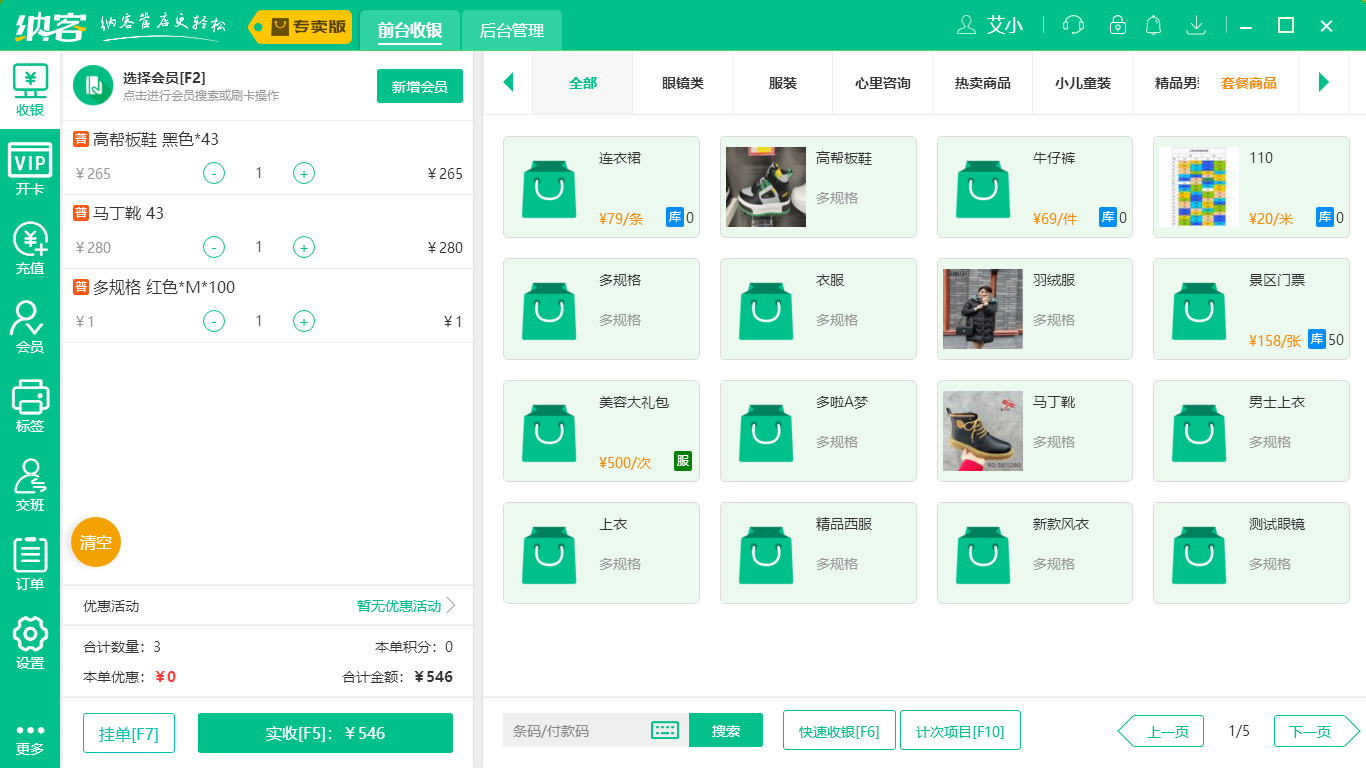Click the 新增会员 button

click(x=419, y=87)
